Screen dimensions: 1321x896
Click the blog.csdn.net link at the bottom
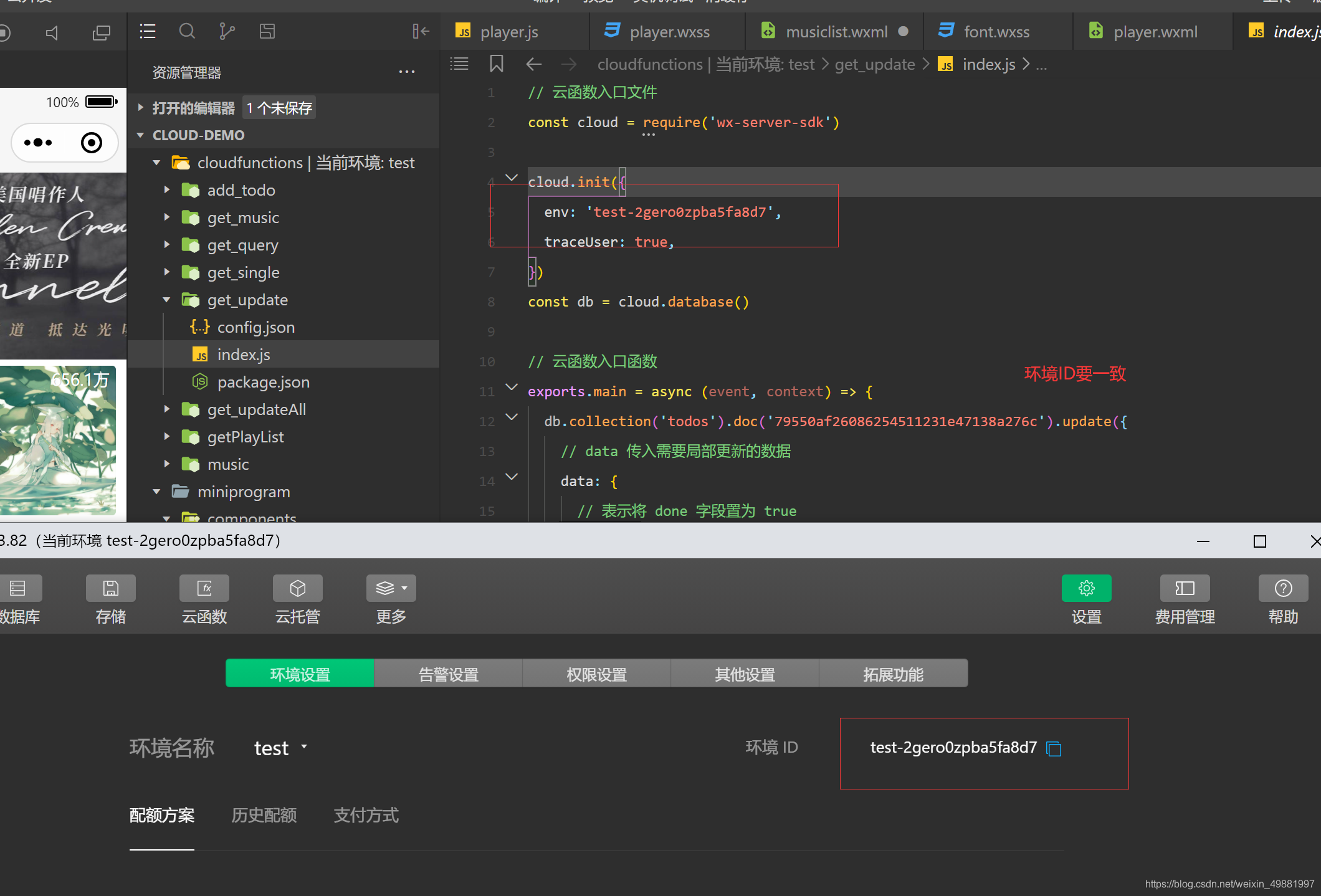click(x=1229, y=884)
